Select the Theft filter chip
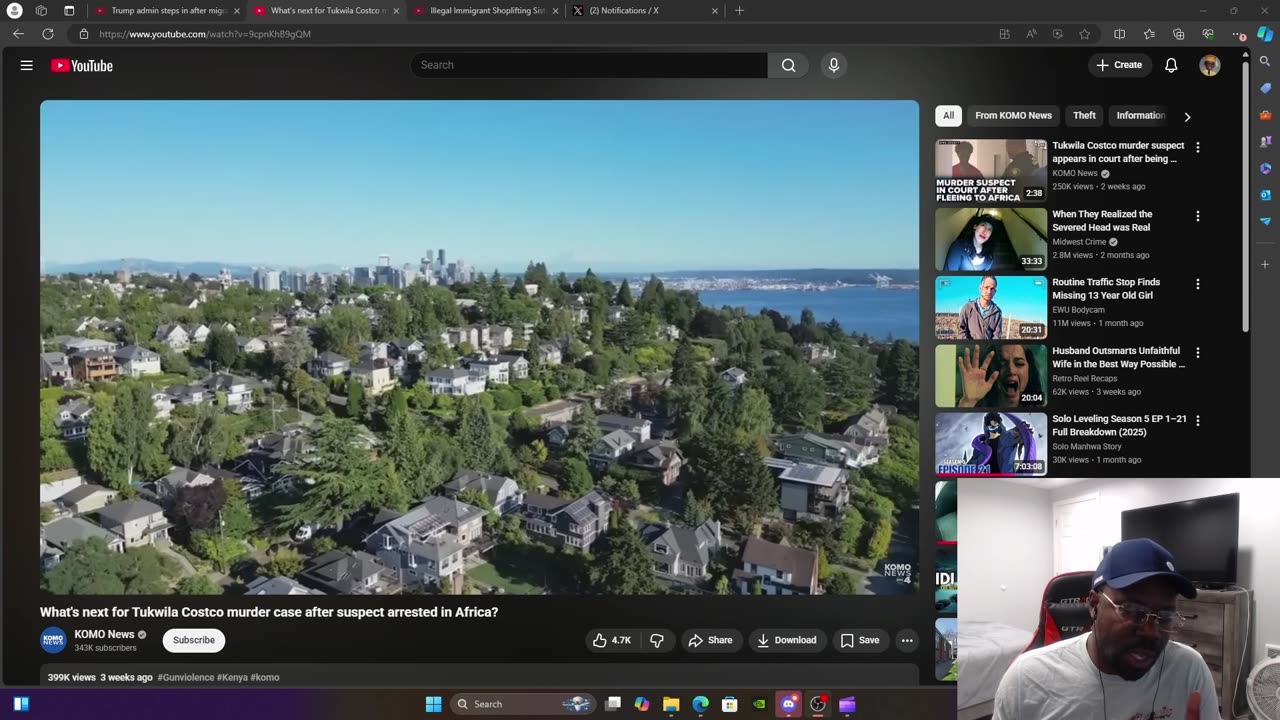The width and height of the screenshot is (1280, 720). pyautogui.click(x=1084, y=116)
